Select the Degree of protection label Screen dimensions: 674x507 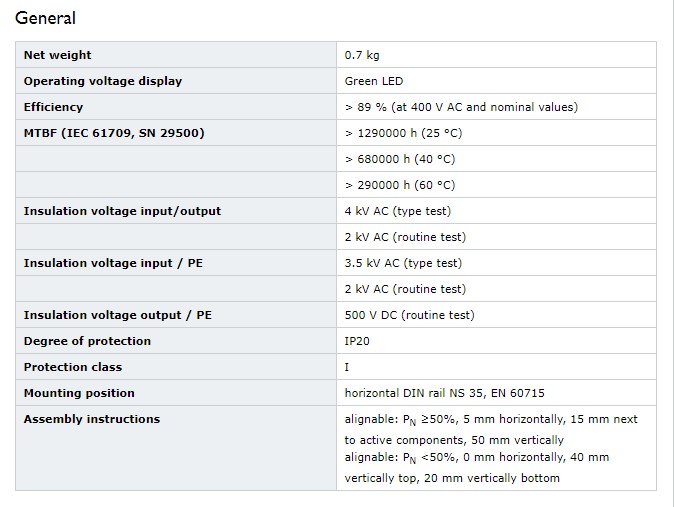pyautogui.click(x=87, y=341)
